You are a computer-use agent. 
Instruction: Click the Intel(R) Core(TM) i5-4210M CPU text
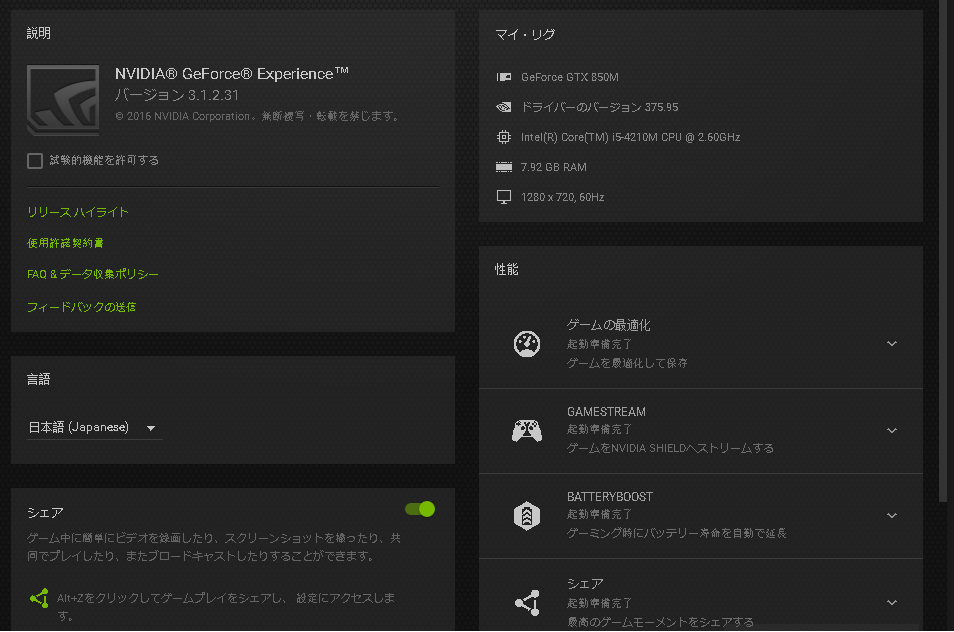[x=630, y=137]
